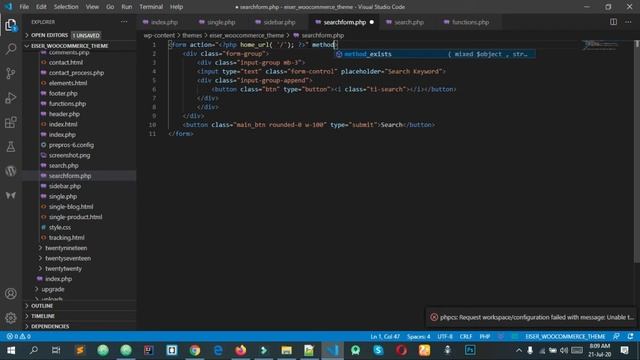Image resolution: width=640 pixels, height=360 pixels.
Task: Open Explorer views and more actions ellipsis
Action: coord(124,22)
